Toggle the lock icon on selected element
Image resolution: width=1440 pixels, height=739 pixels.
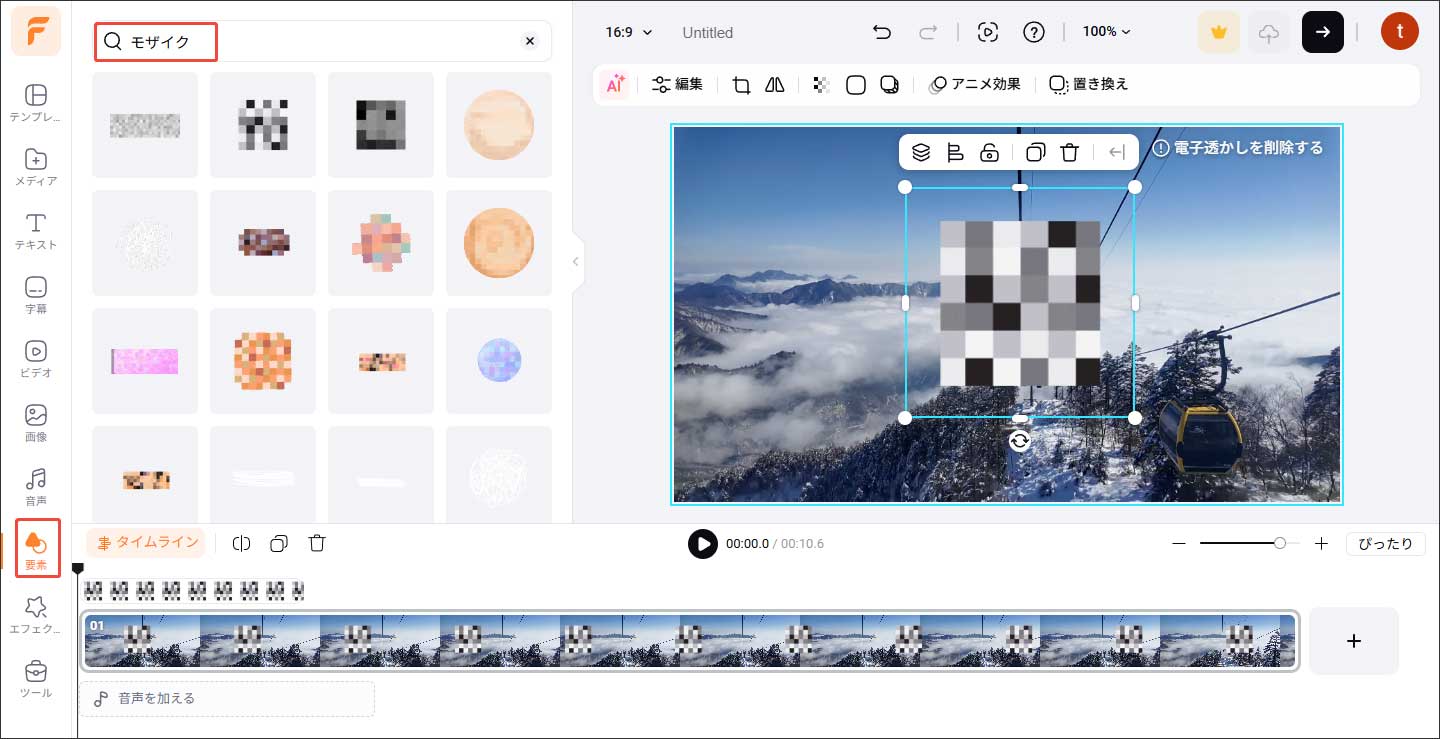[989, 152]
